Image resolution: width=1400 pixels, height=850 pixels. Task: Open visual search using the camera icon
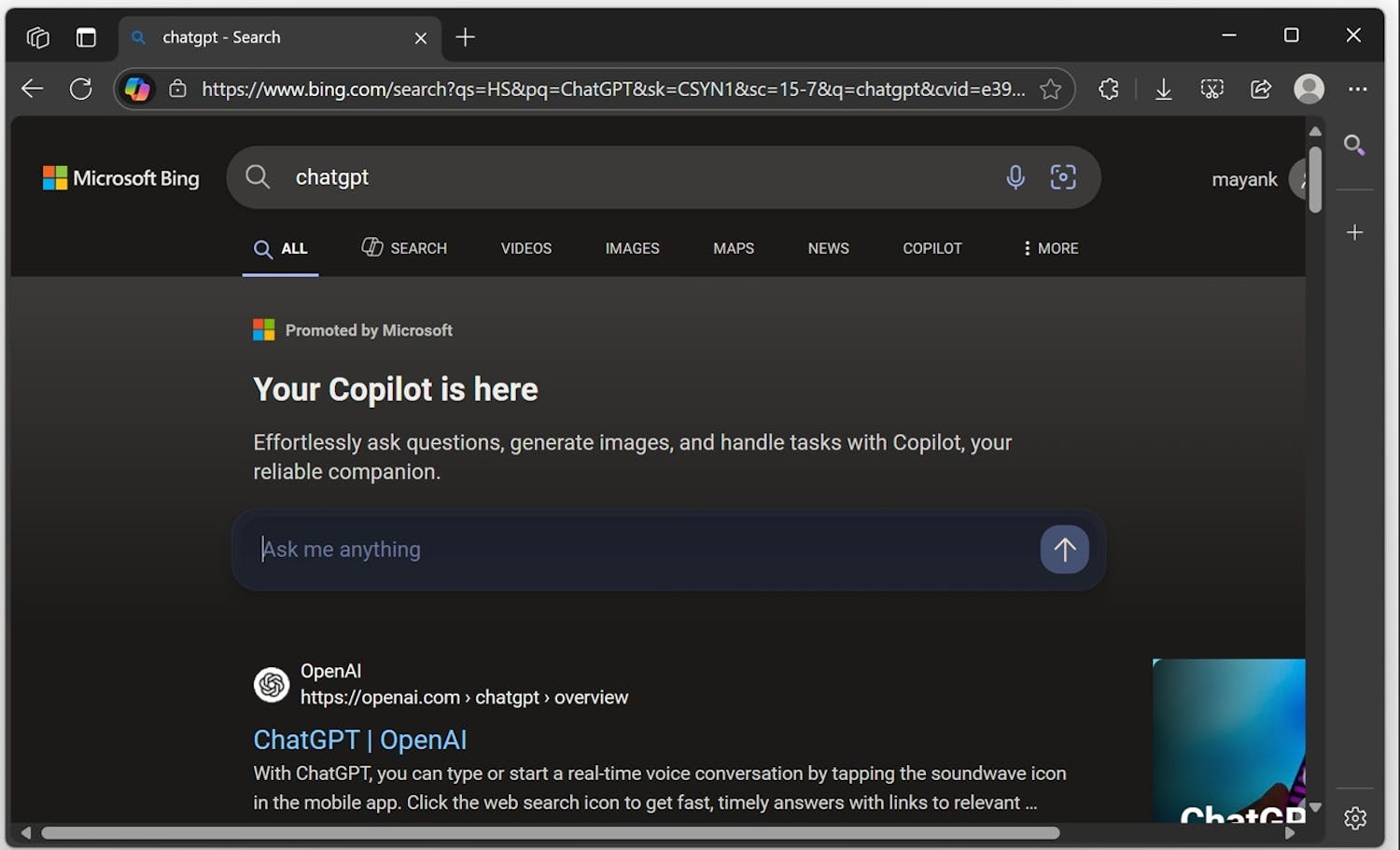(1063, 177)
